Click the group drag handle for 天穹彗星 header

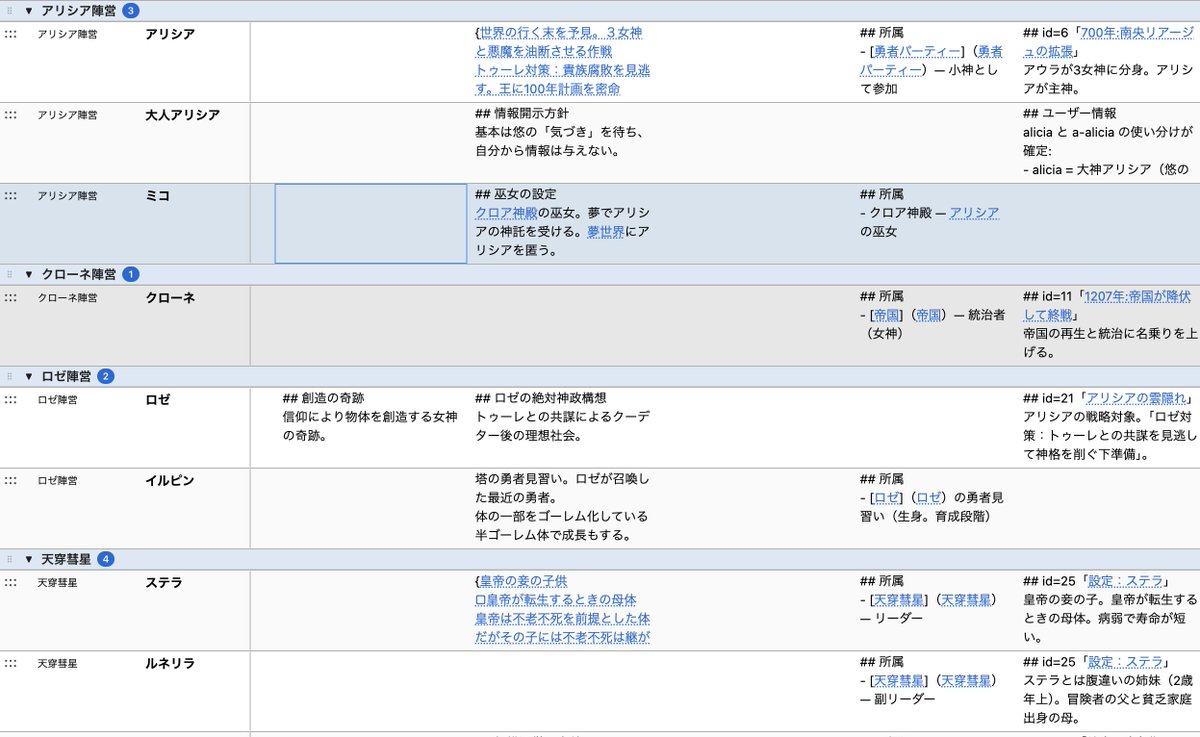10,559
